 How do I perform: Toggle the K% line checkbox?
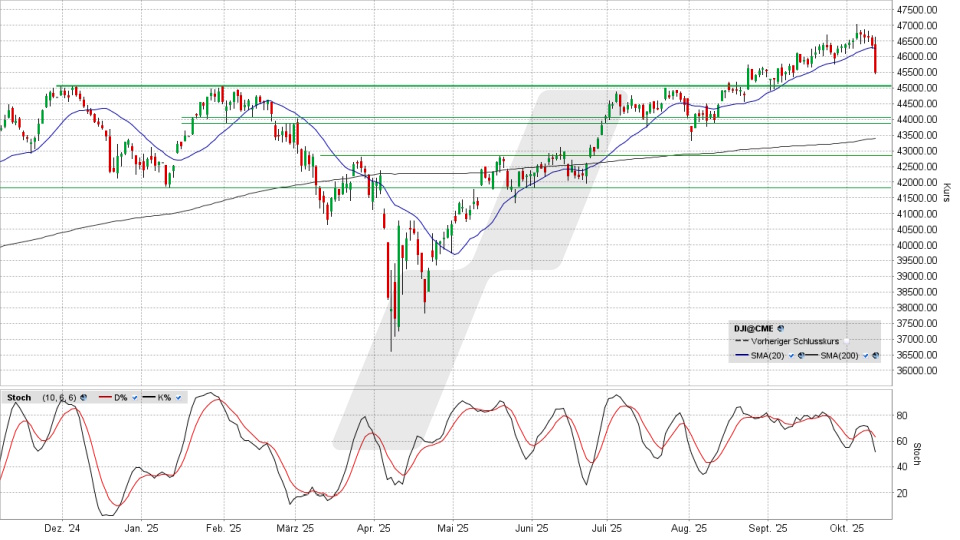[x=177, y=398]
